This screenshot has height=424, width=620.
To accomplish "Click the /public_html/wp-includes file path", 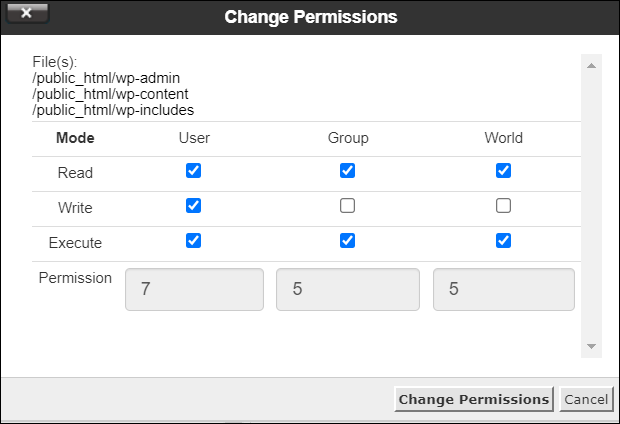I will [x=113, y=109].
